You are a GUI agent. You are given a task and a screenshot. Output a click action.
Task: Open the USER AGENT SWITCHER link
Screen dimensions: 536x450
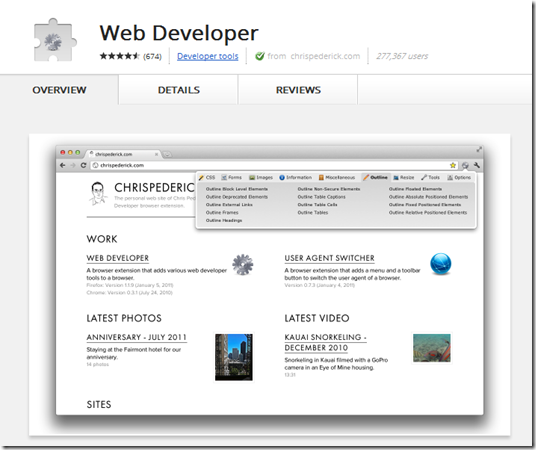[x=329, y=258]
